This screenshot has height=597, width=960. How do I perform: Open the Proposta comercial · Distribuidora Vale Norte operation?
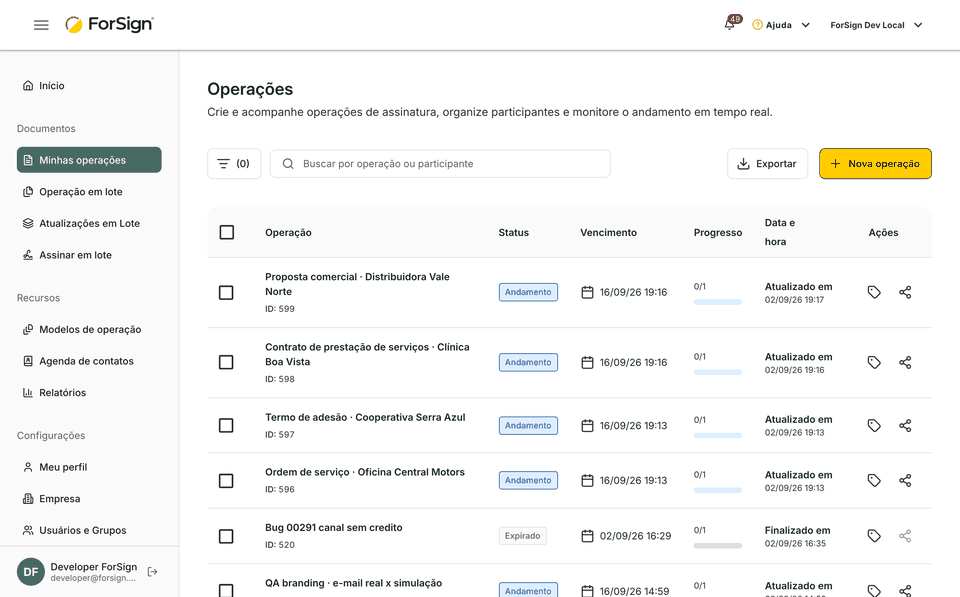(x=357, y=284)
